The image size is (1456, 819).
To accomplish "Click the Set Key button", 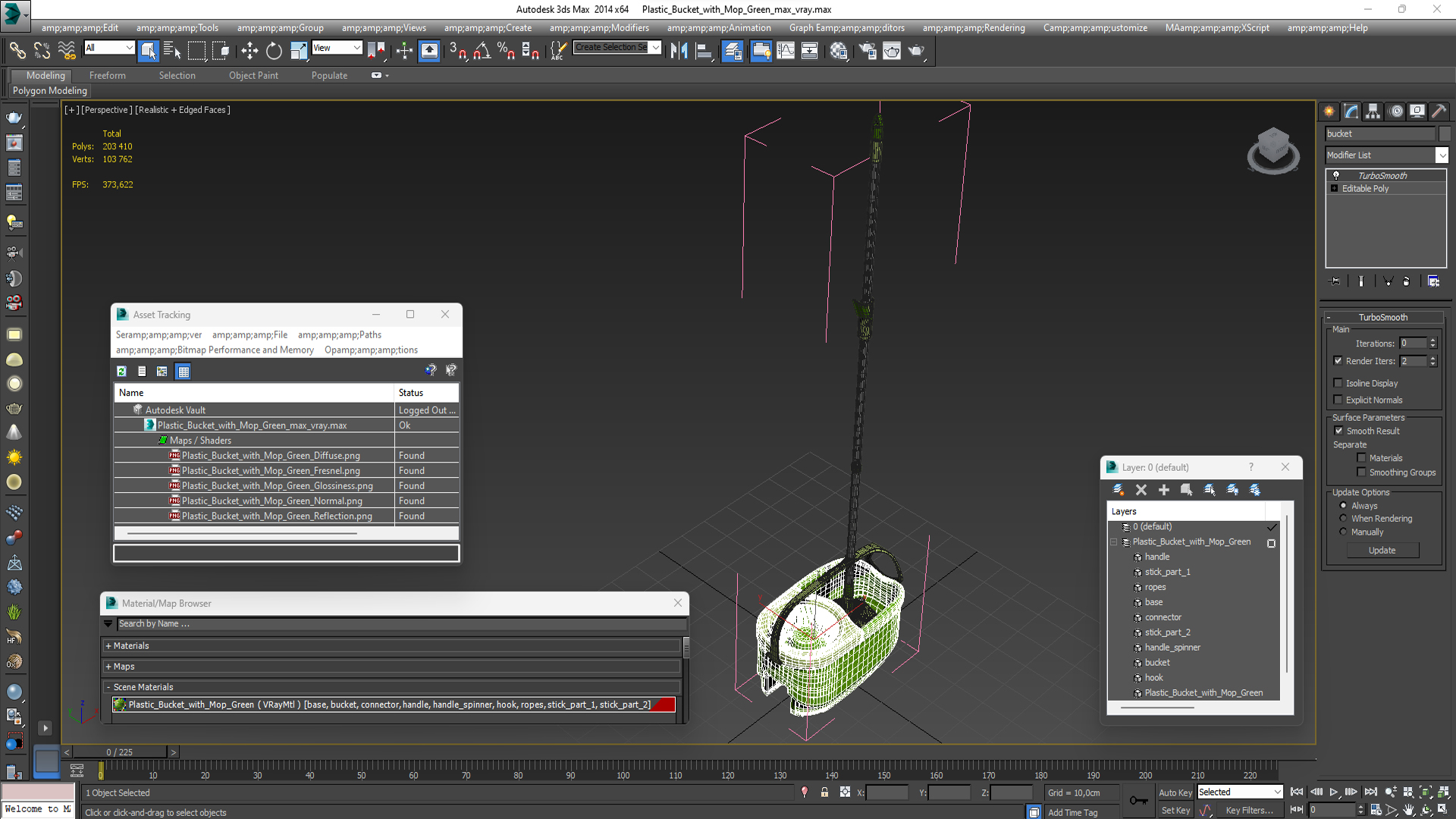I will tap(1175, 811).
